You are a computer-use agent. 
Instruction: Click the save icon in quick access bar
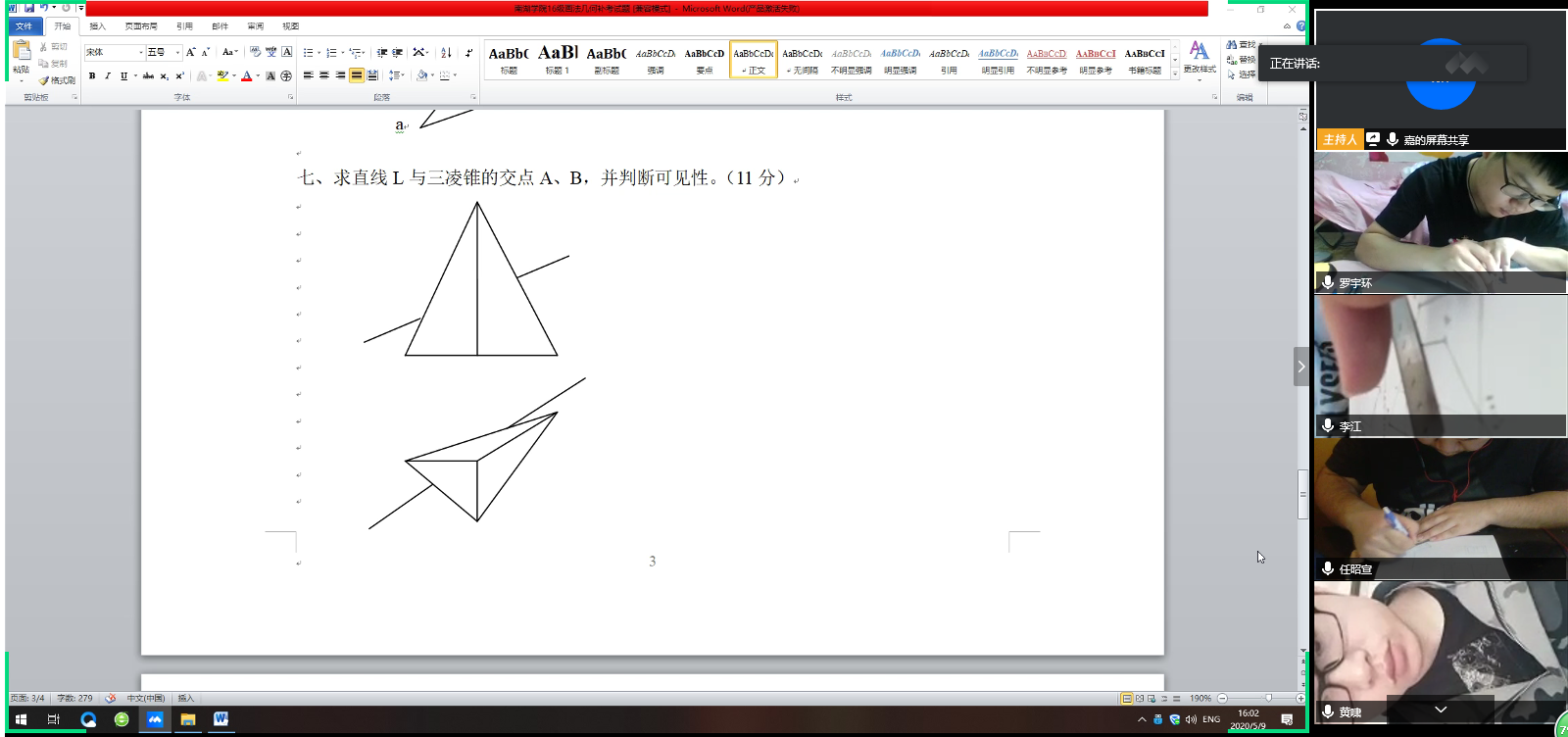click(29, 8)
